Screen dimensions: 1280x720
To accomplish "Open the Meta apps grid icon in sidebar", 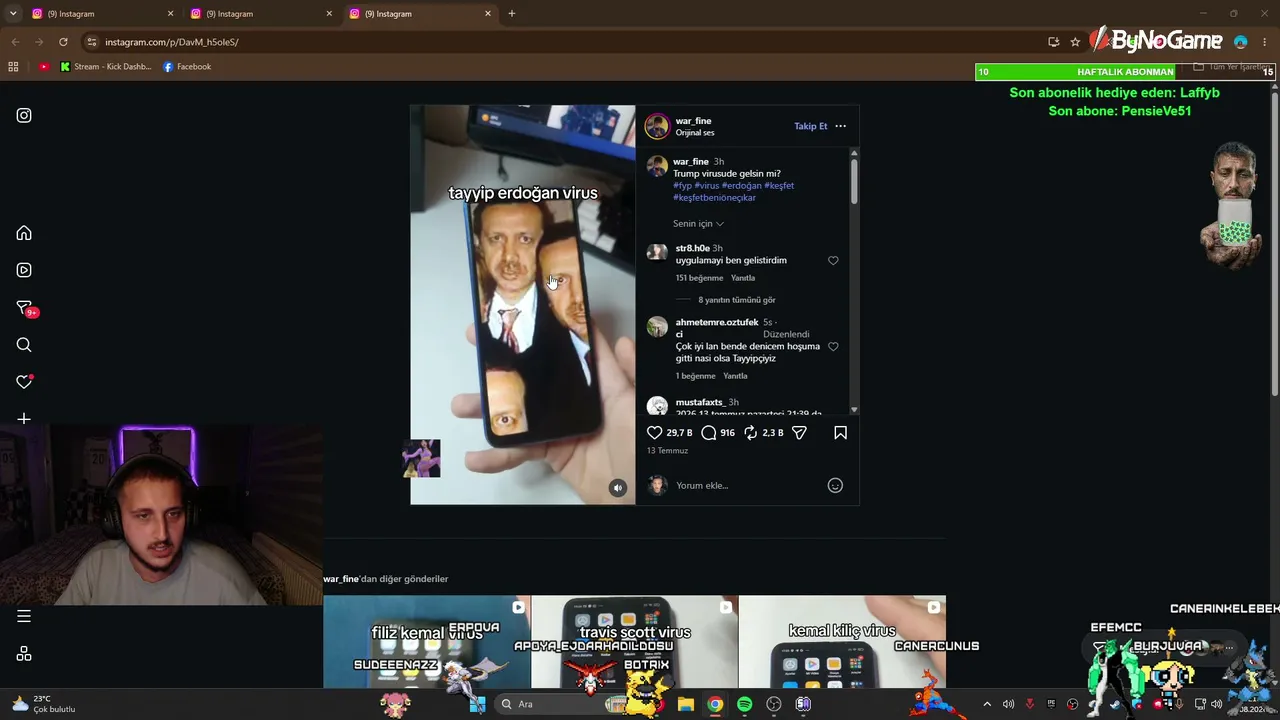I will click(24, 654).
